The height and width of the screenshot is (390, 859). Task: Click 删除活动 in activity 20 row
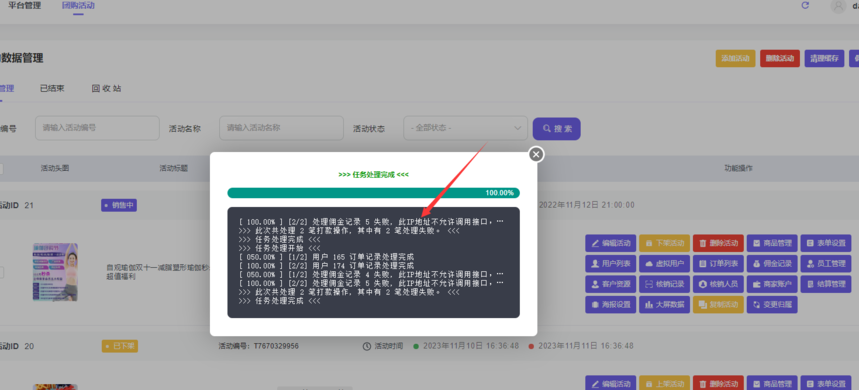click(718, 383)
